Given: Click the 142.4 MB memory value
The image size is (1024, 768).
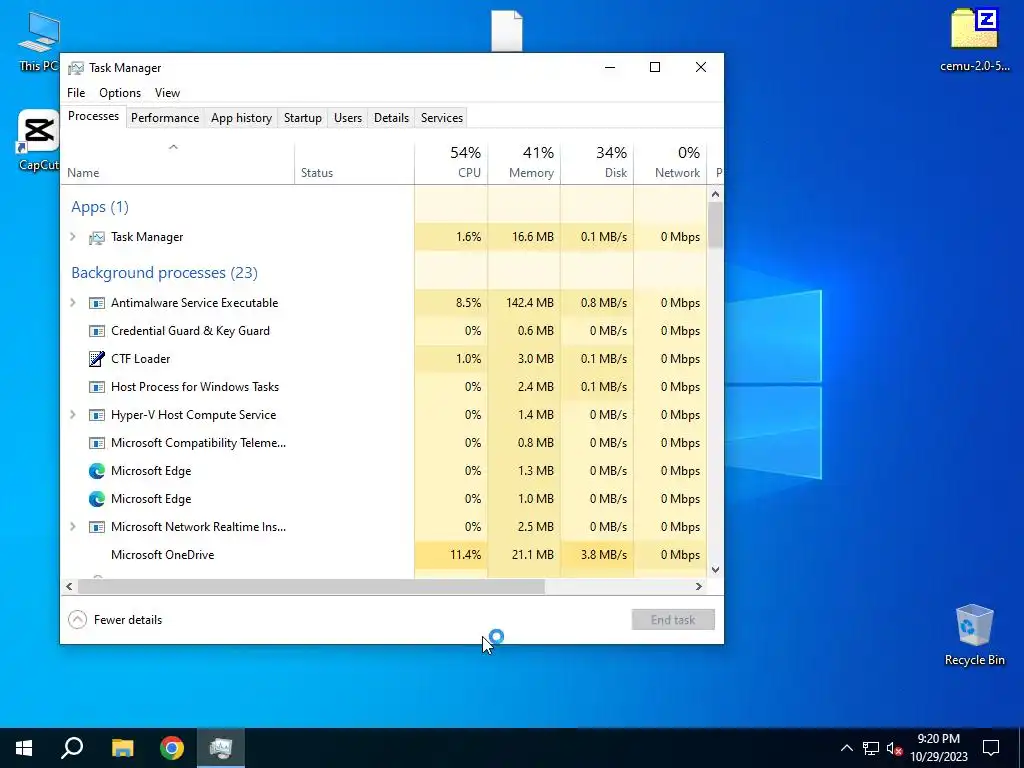Looking at the screenshot, I should 530,303.
